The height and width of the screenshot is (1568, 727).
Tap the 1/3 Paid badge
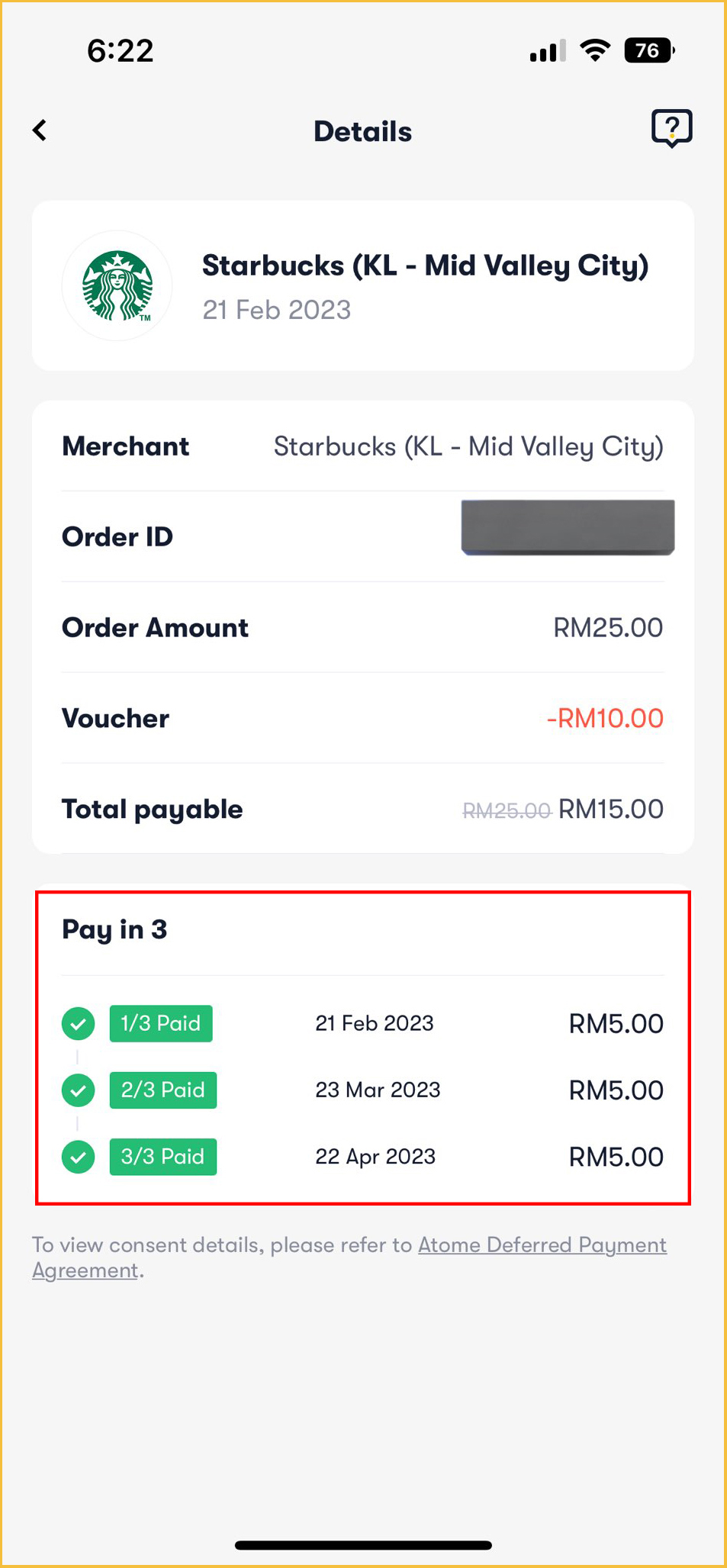pyautogui.click(x=161, y=1023)
